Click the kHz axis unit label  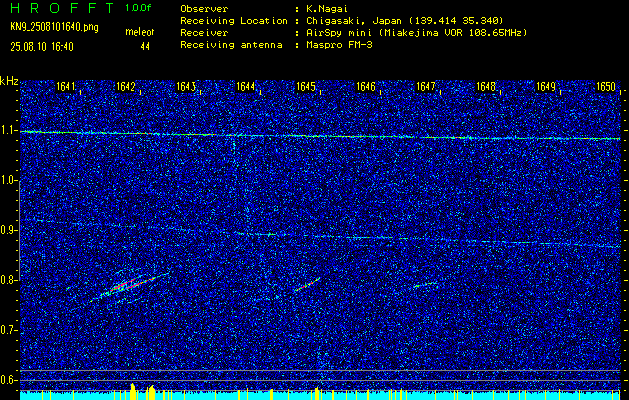tap(9, 81)
